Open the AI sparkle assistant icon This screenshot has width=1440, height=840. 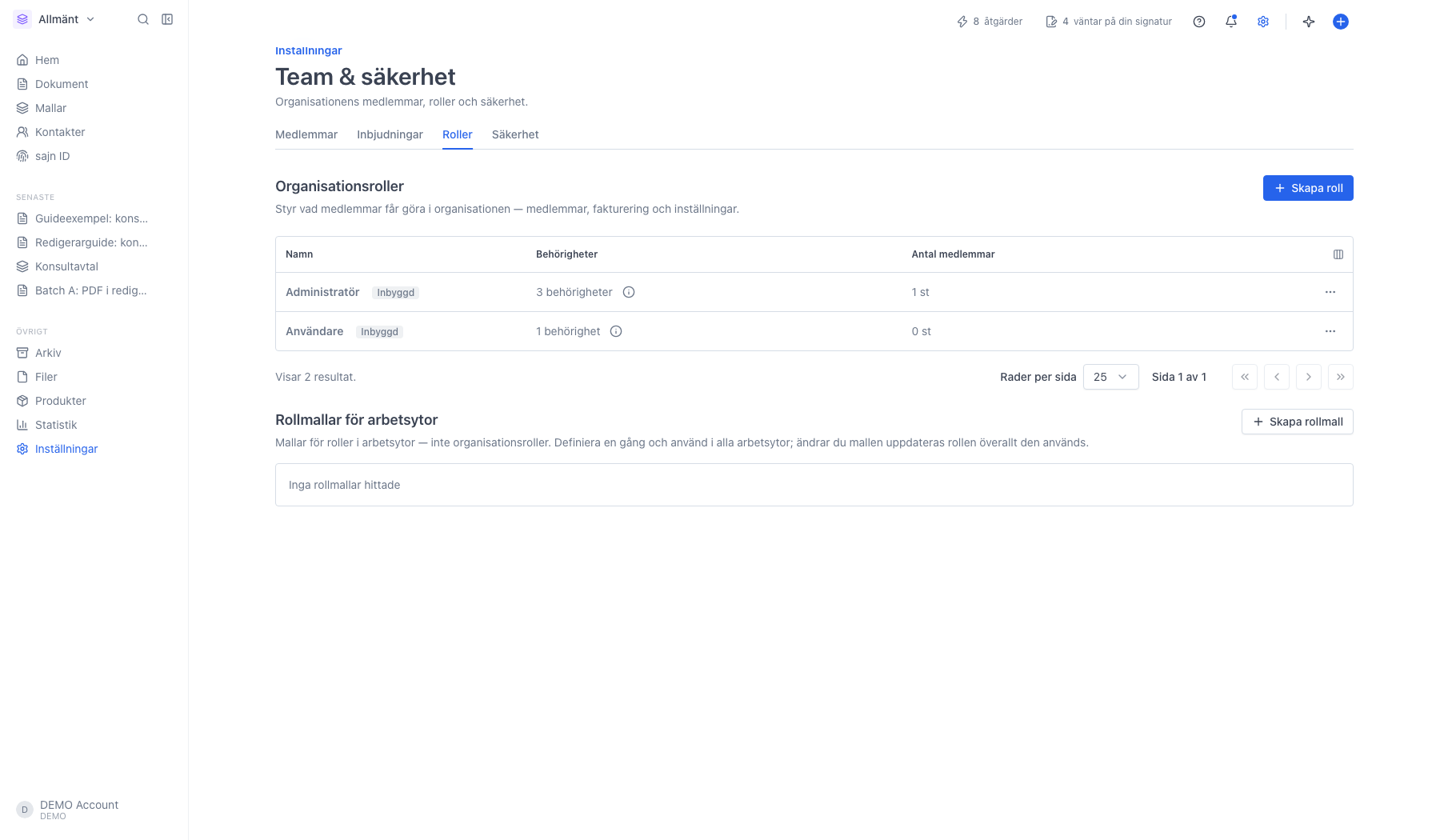coord(1309,22)
